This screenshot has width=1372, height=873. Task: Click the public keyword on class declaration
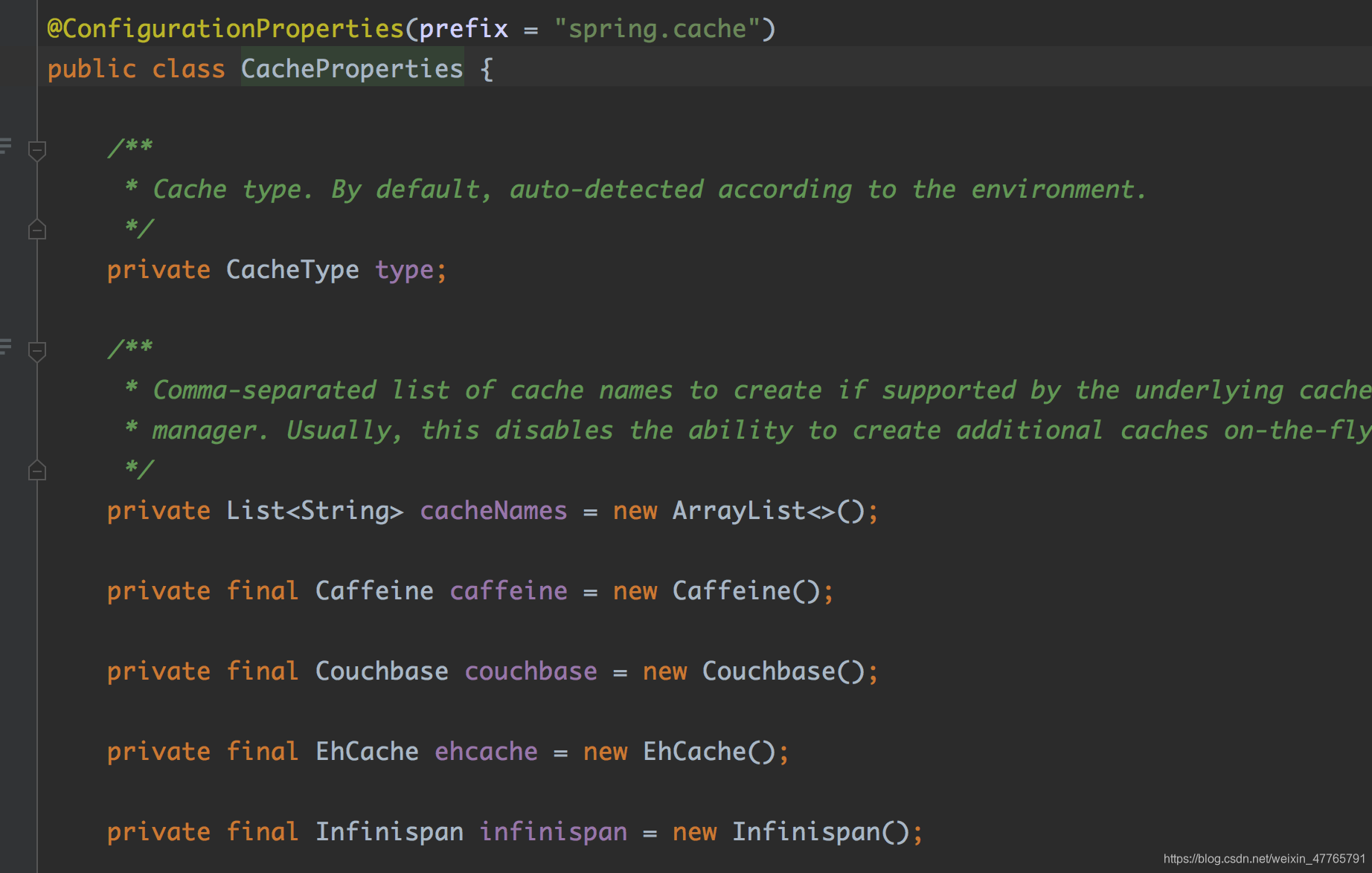point(92,69)
